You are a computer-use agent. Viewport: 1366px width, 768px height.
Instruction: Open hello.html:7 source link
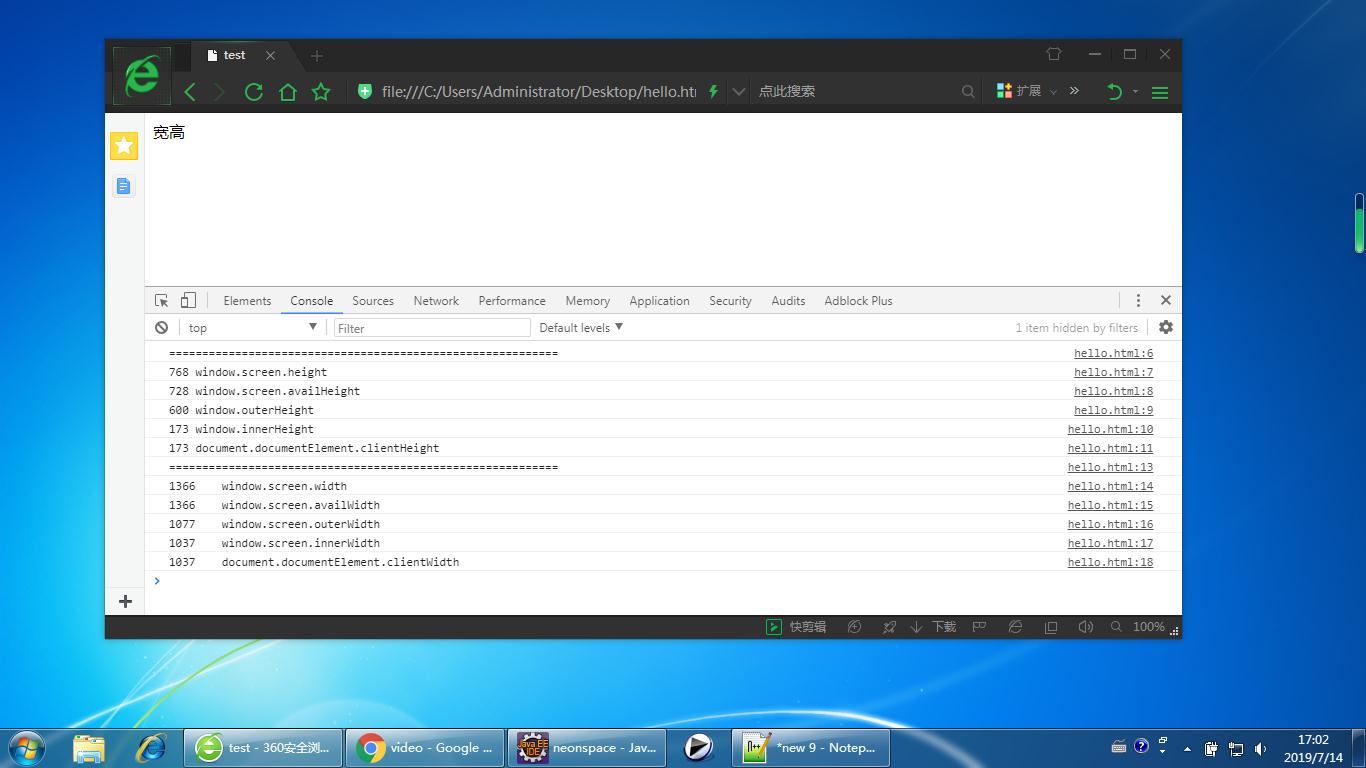tap(1113, 372)
